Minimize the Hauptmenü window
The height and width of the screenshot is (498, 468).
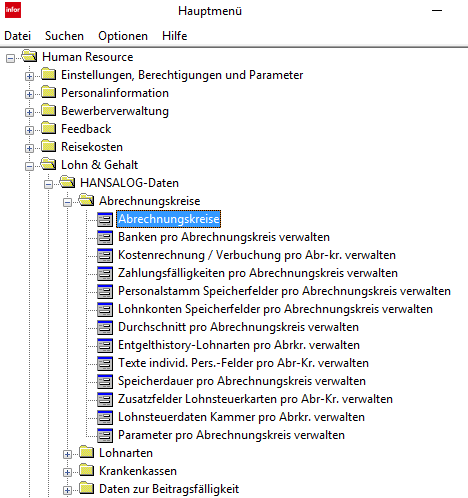(437, 11)
